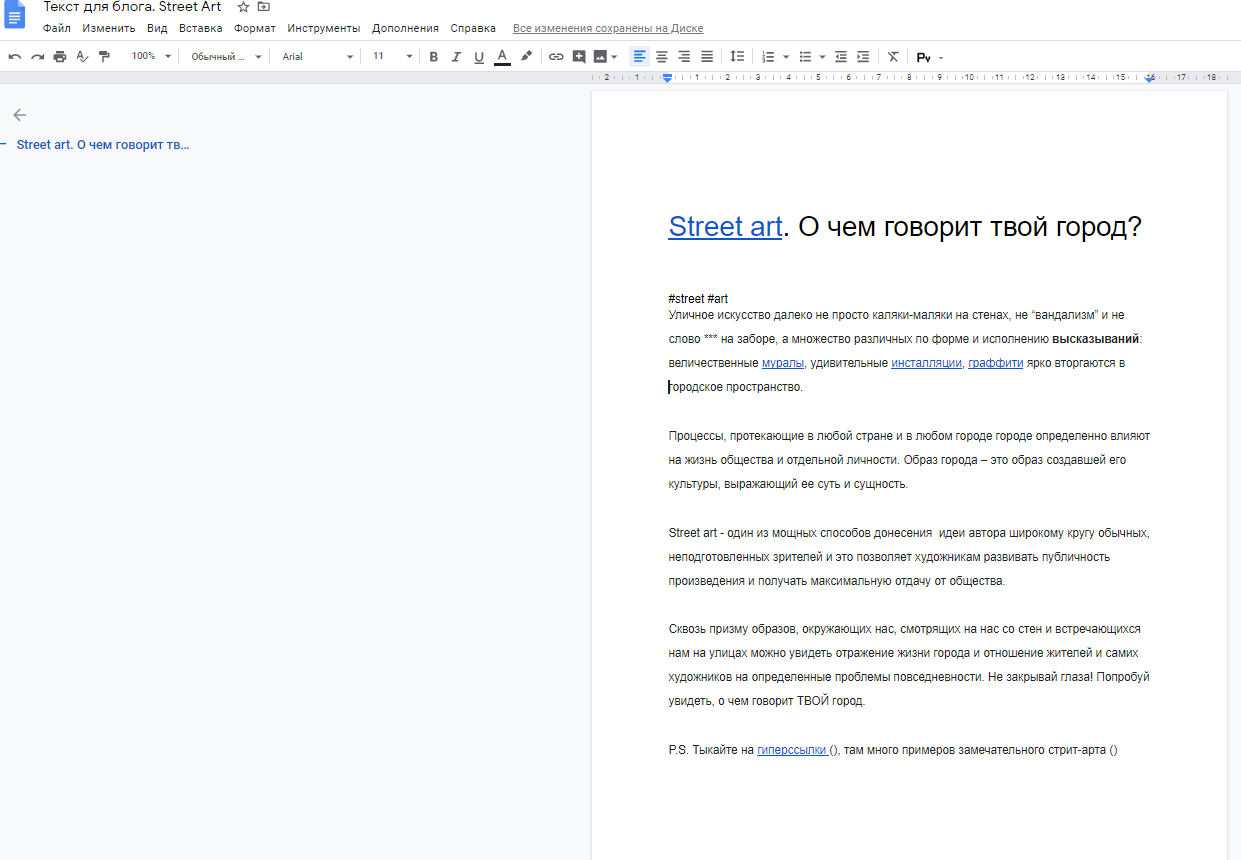The width and height of the screenshot is (1241, 860).
Task: Insert a bulleted list
Action: (x=805, y=57)
